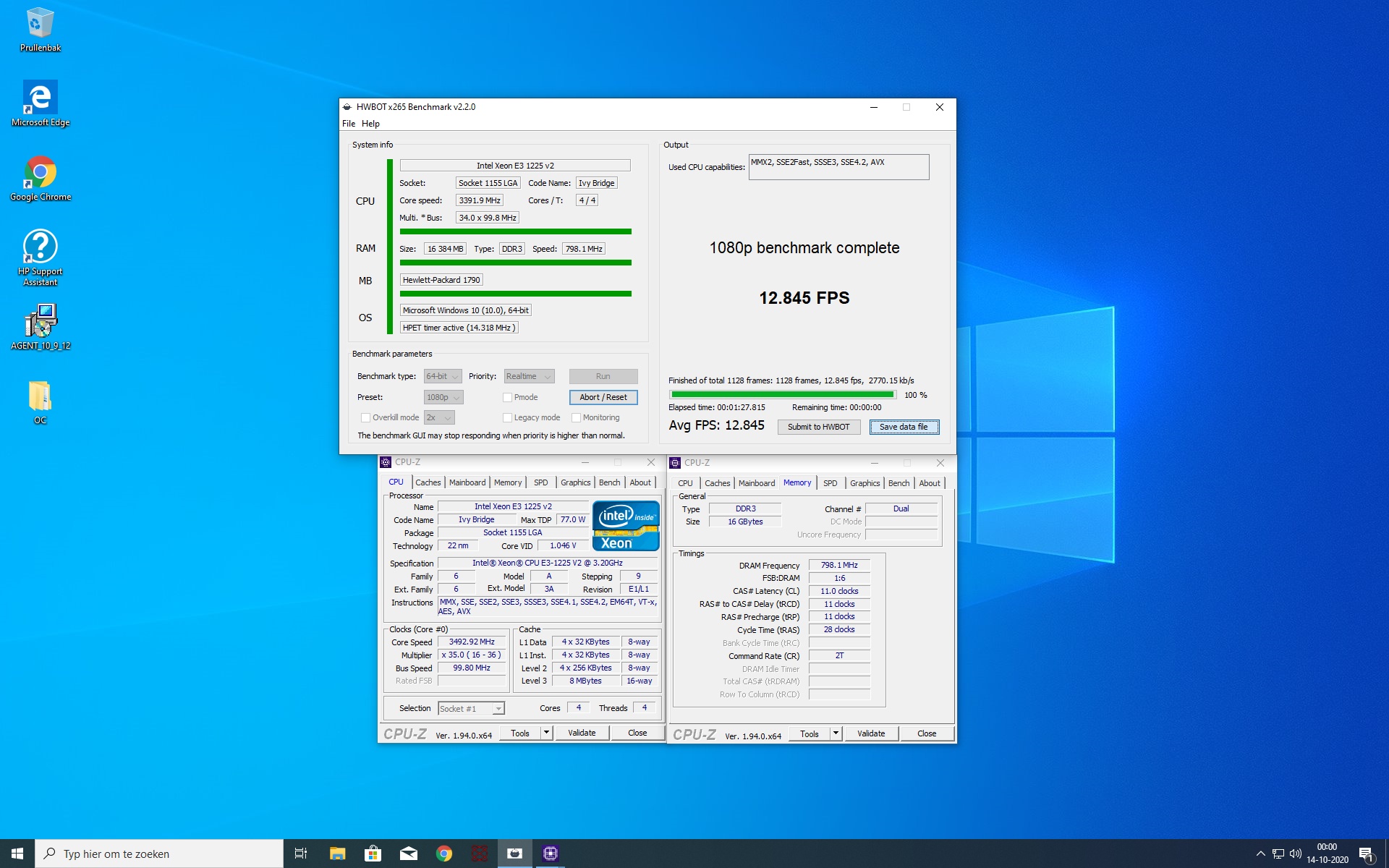Screen dimensions: 1389x868
Task: Click the 100% benchmark progress bar
Action: click(x=783, y=395)
